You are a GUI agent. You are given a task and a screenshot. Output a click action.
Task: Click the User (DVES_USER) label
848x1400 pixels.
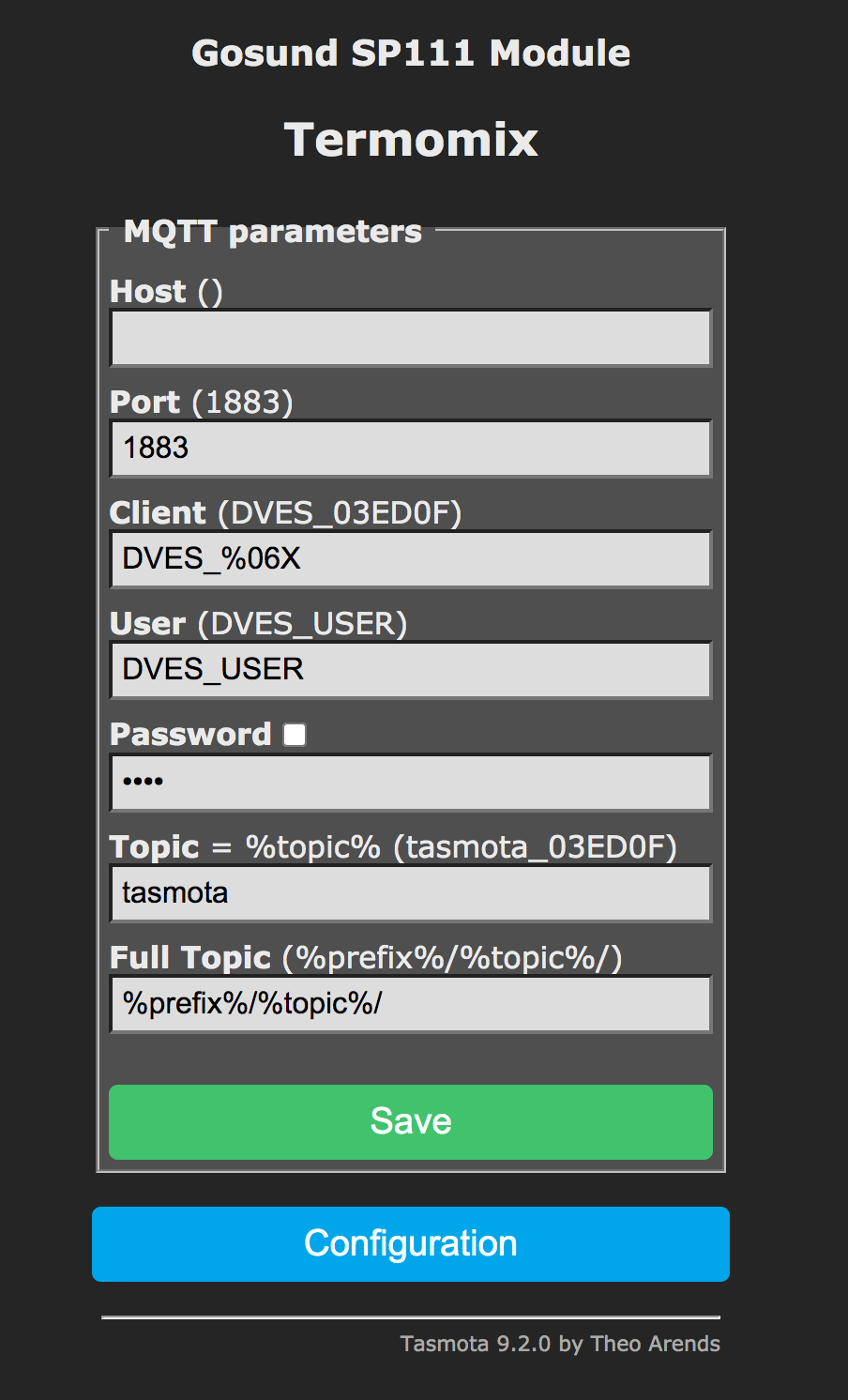point(259,624)
